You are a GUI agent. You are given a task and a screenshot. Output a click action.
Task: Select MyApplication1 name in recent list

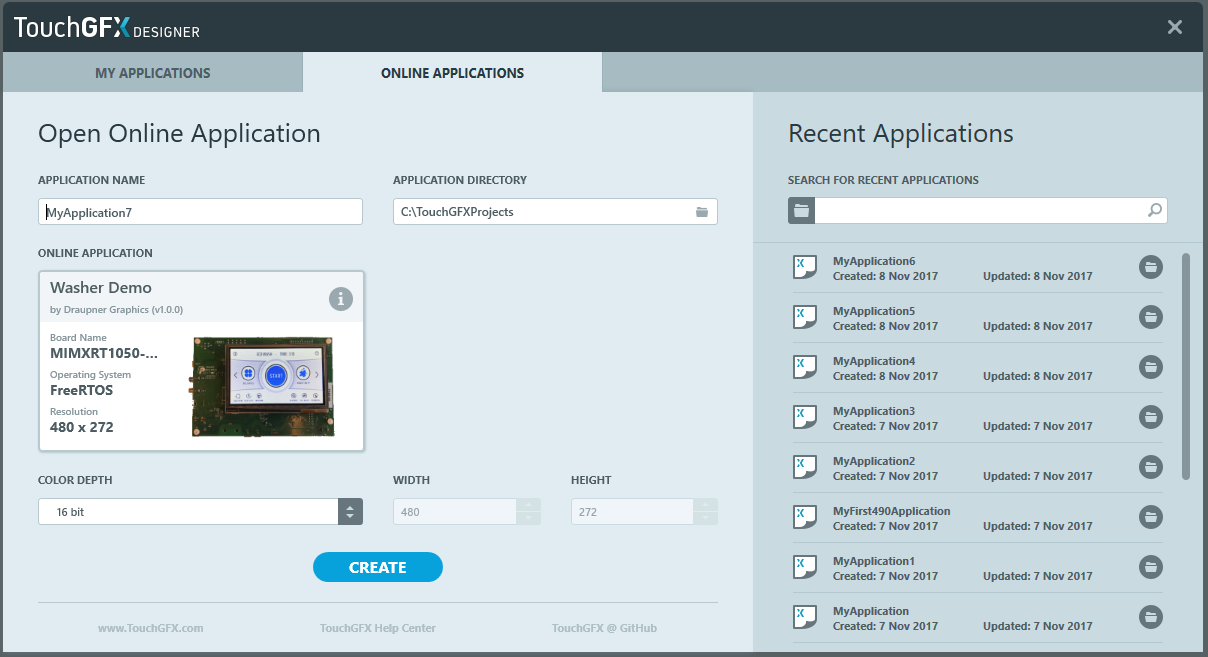coord(874,561)
